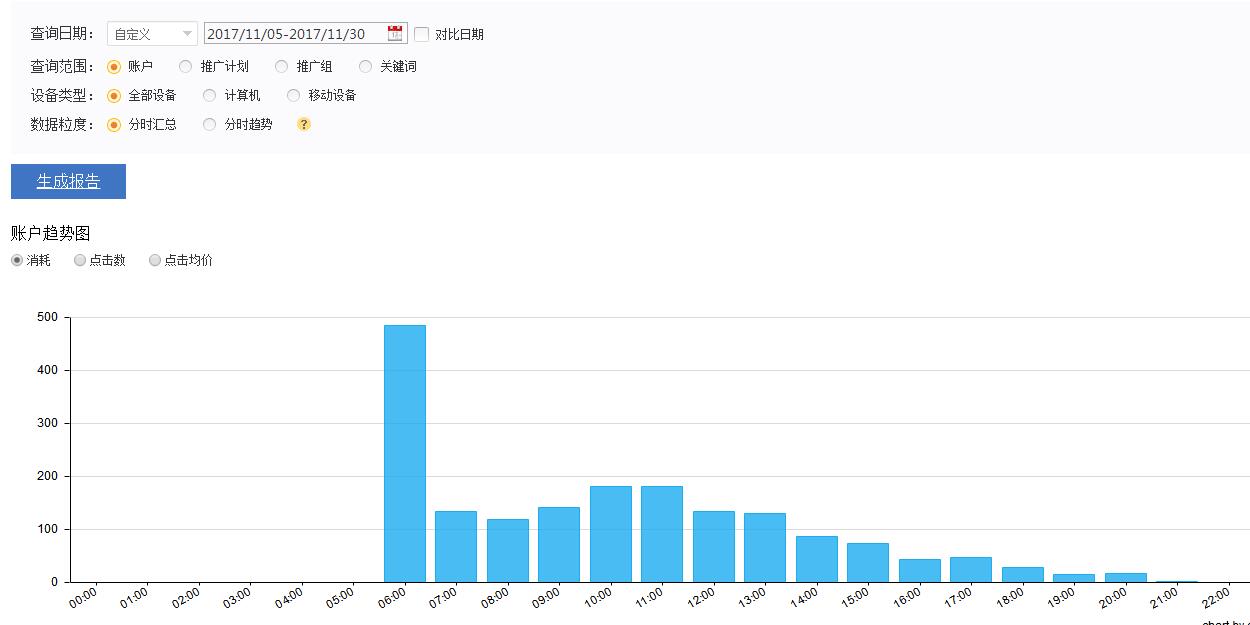Open the calendar date picker icon
This screenshot has height=625, width=1250.
click(x=395, y=33)
